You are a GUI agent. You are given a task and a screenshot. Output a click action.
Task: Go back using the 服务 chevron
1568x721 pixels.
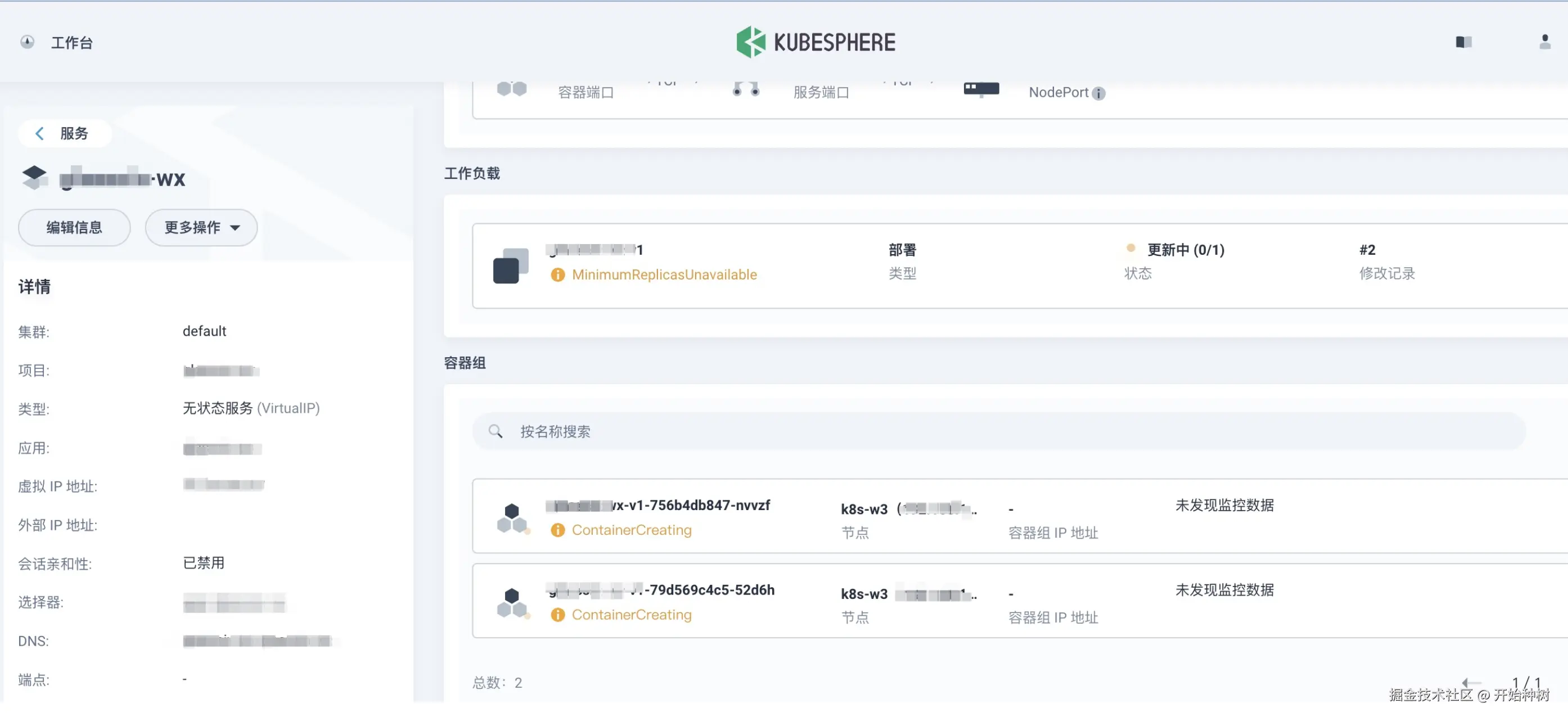pyautogui.click(x=40, y=133)
